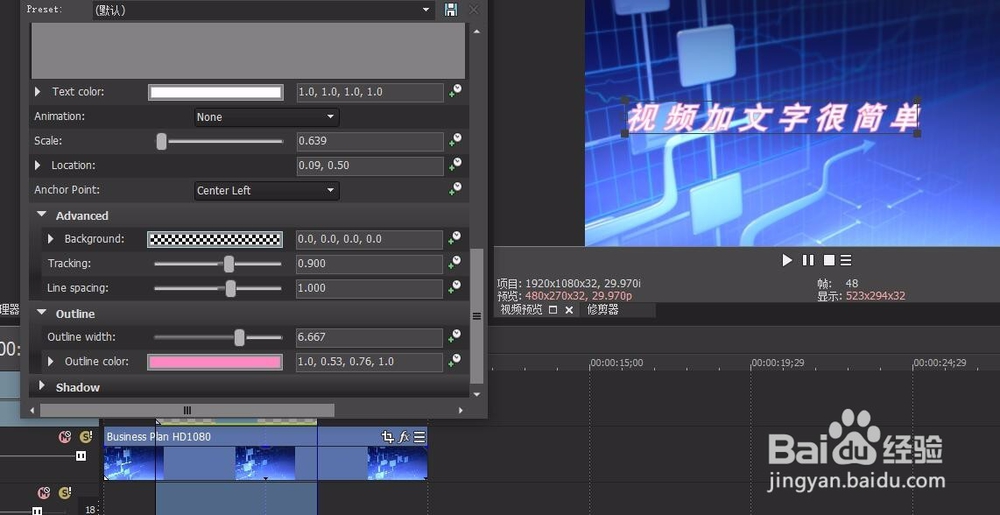The image size is (1000, 515).
Task: Toggle keyframe animation for Background
Action: 455,238
